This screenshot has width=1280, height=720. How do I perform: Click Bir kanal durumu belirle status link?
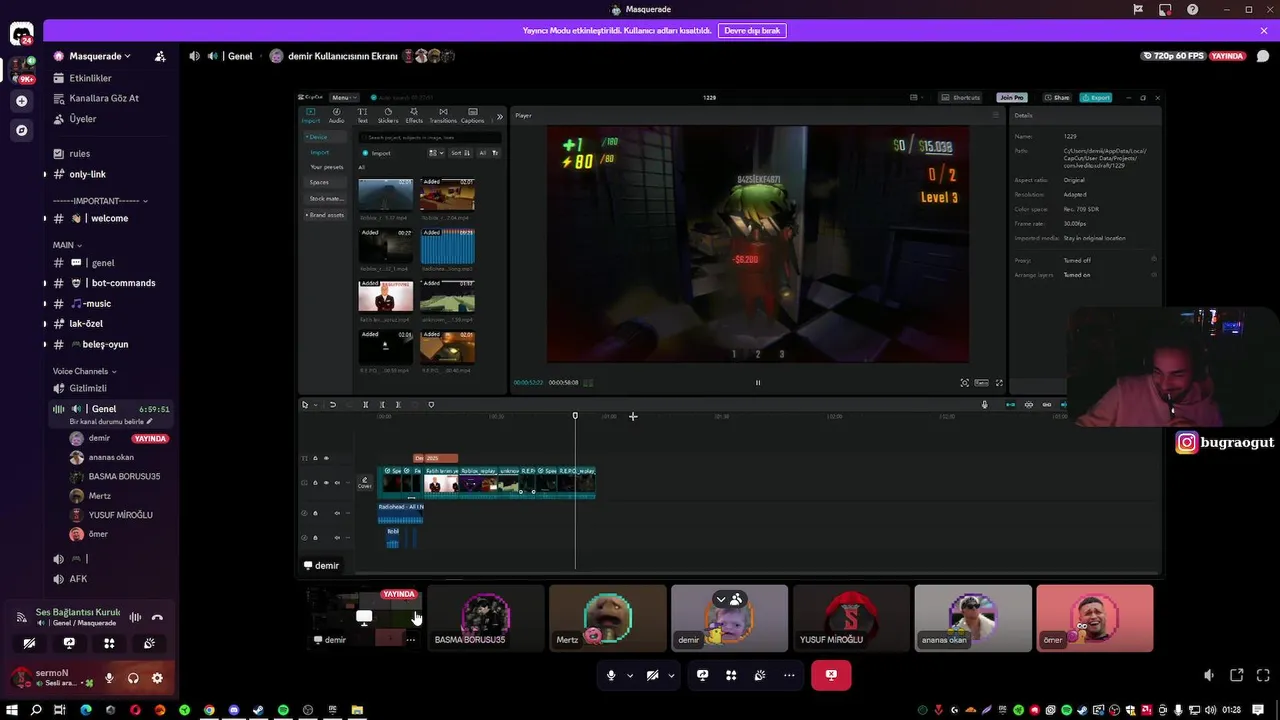coord(111,422)
